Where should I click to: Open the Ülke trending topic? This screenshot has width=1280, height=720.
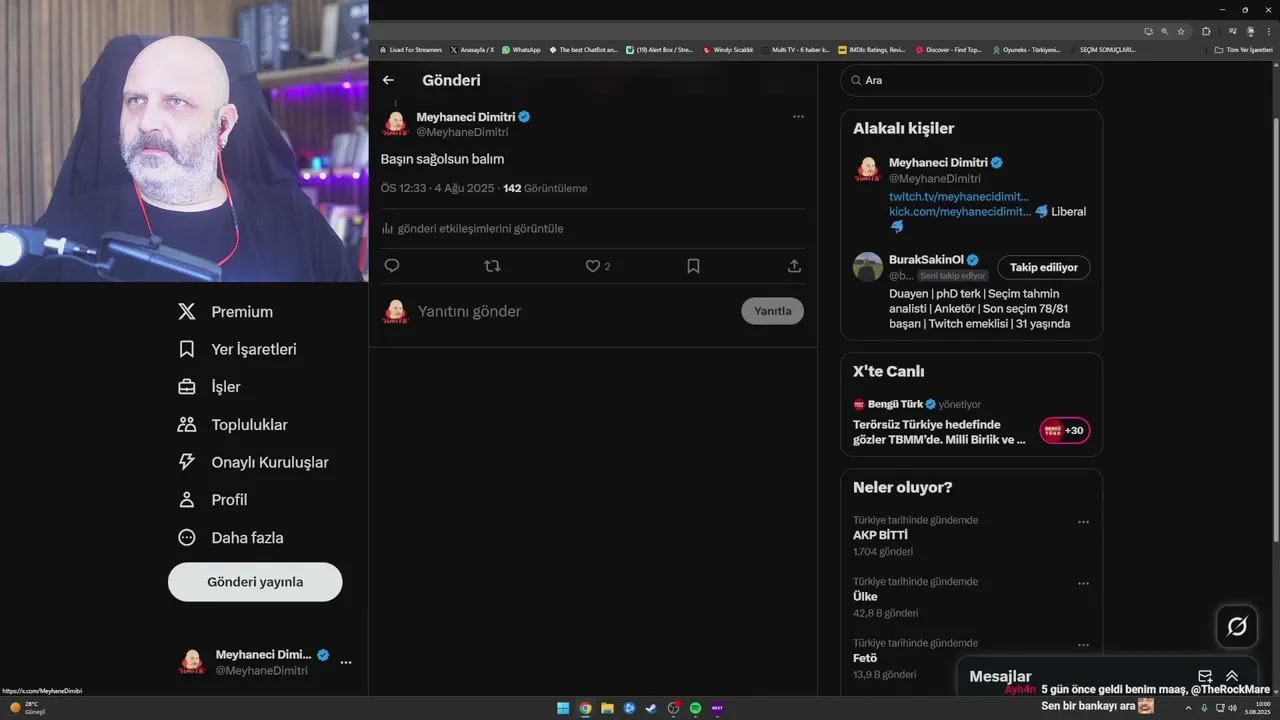[865, 597]
